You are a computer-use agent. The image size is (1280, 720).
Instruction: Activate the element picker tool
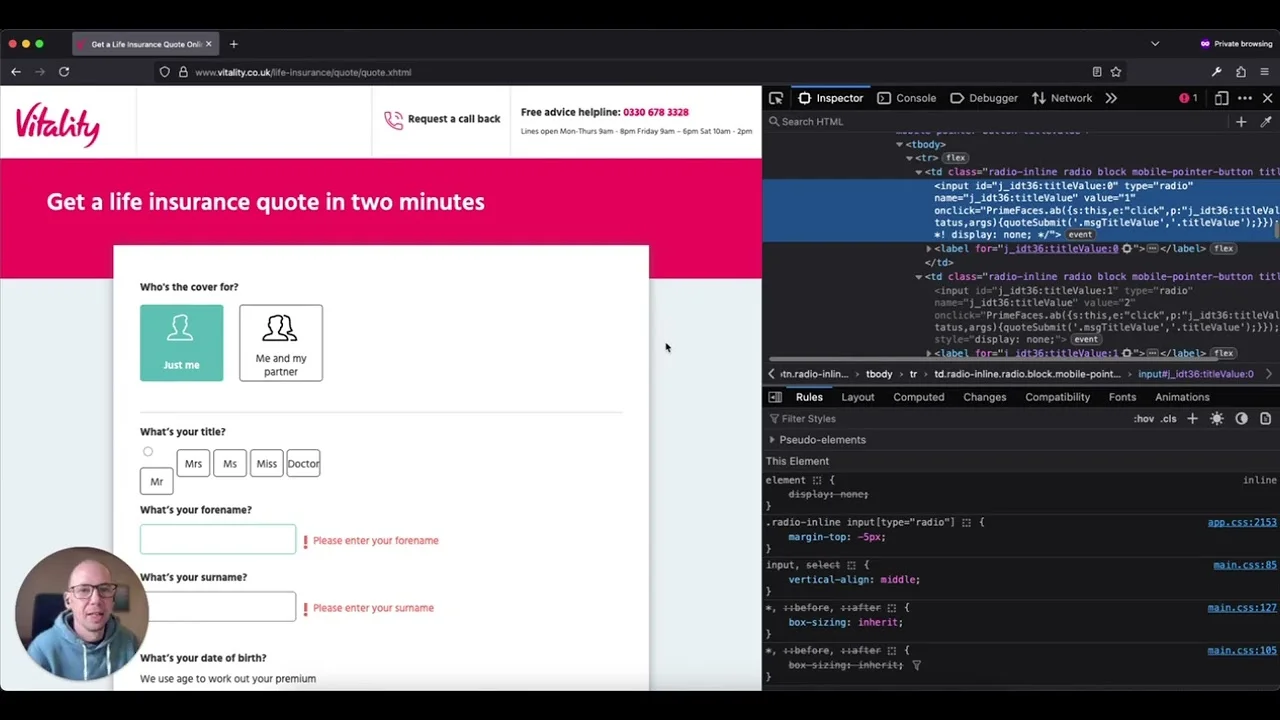point(776,98)
